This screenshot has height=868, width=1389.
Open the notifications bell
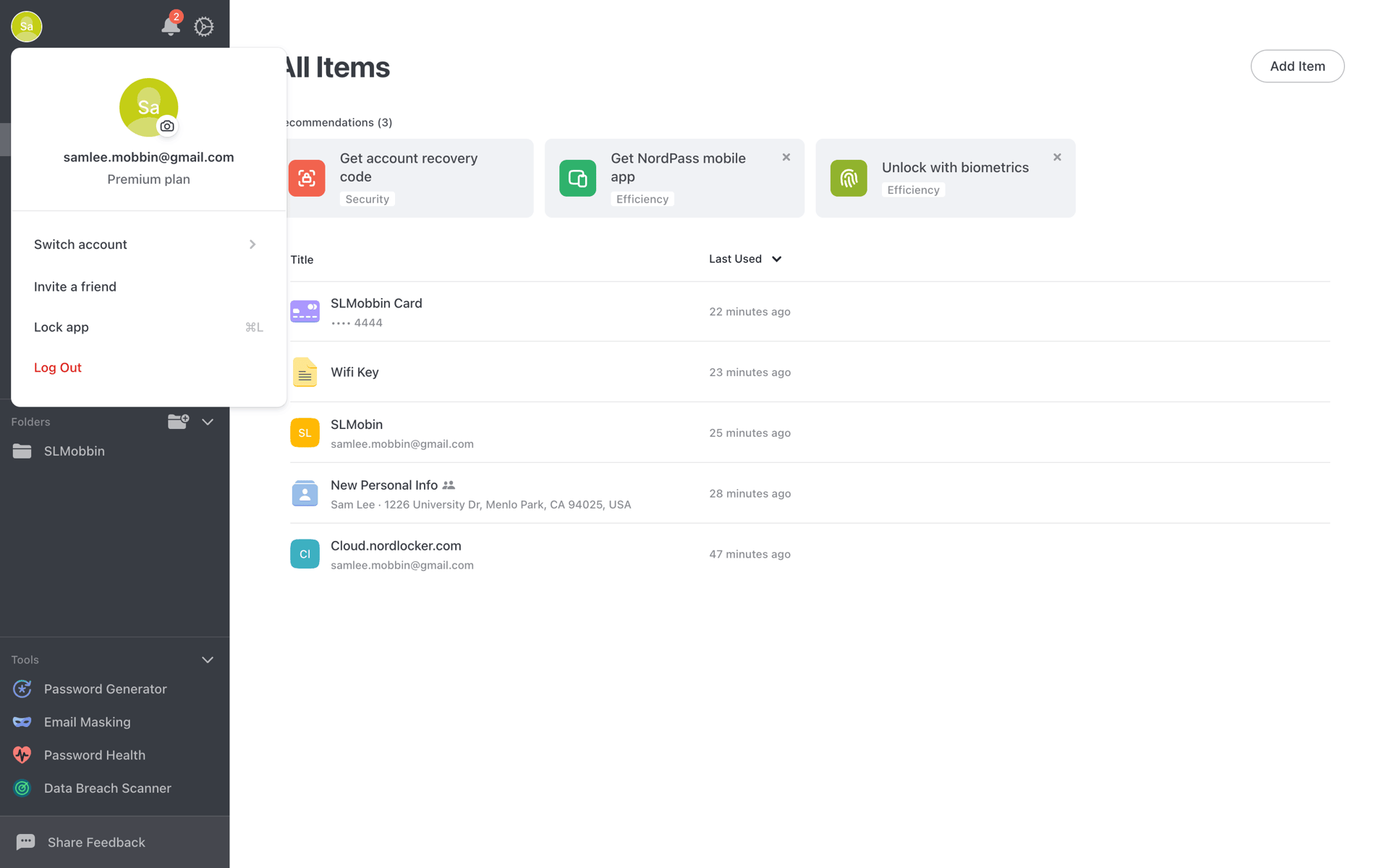pos(170,27)
